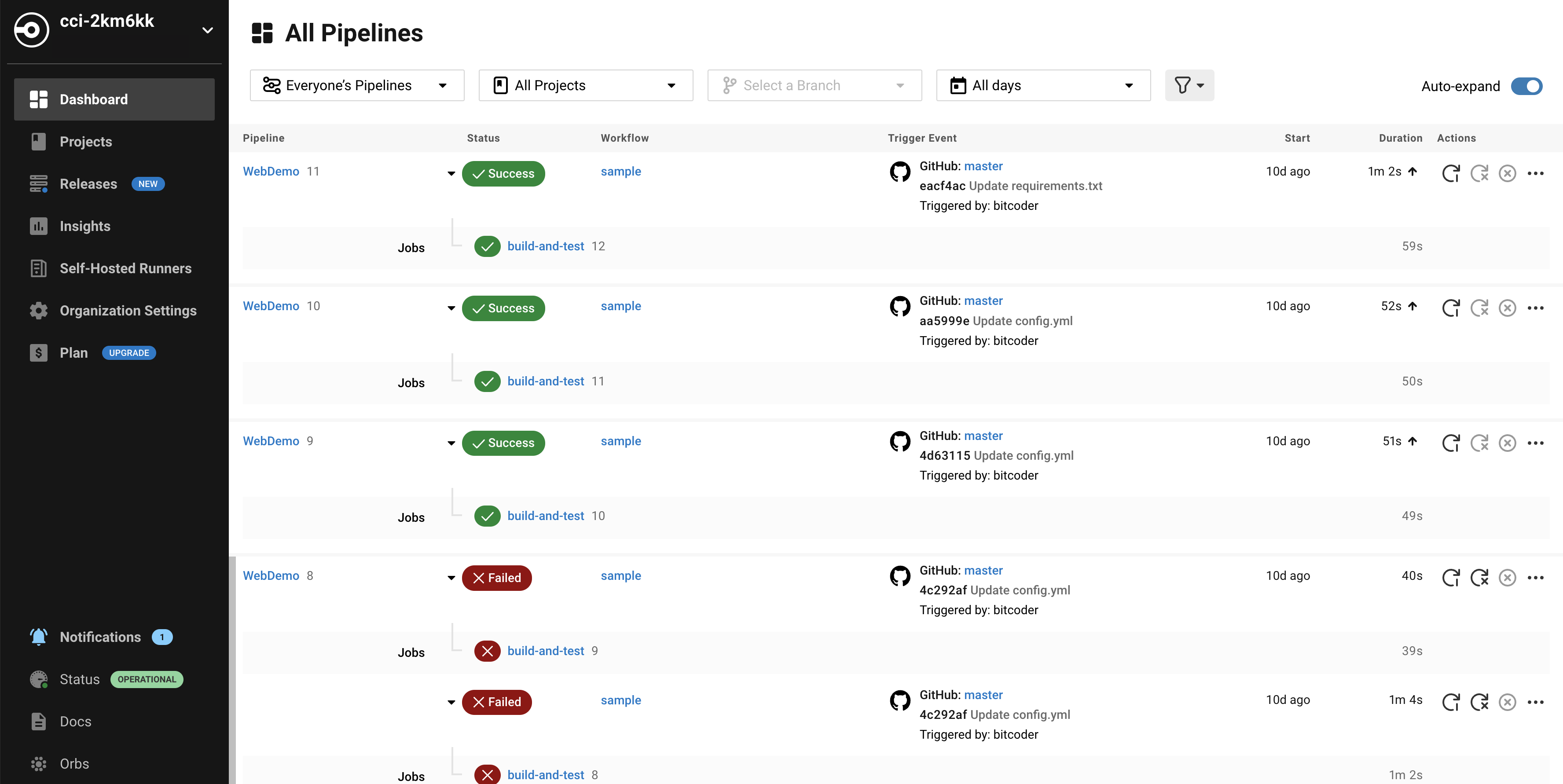The width and height of the screenshot is (1563, 784).
Task: Open the WebDemo 9 pipeline link
Action: click(x=271, y=441)
